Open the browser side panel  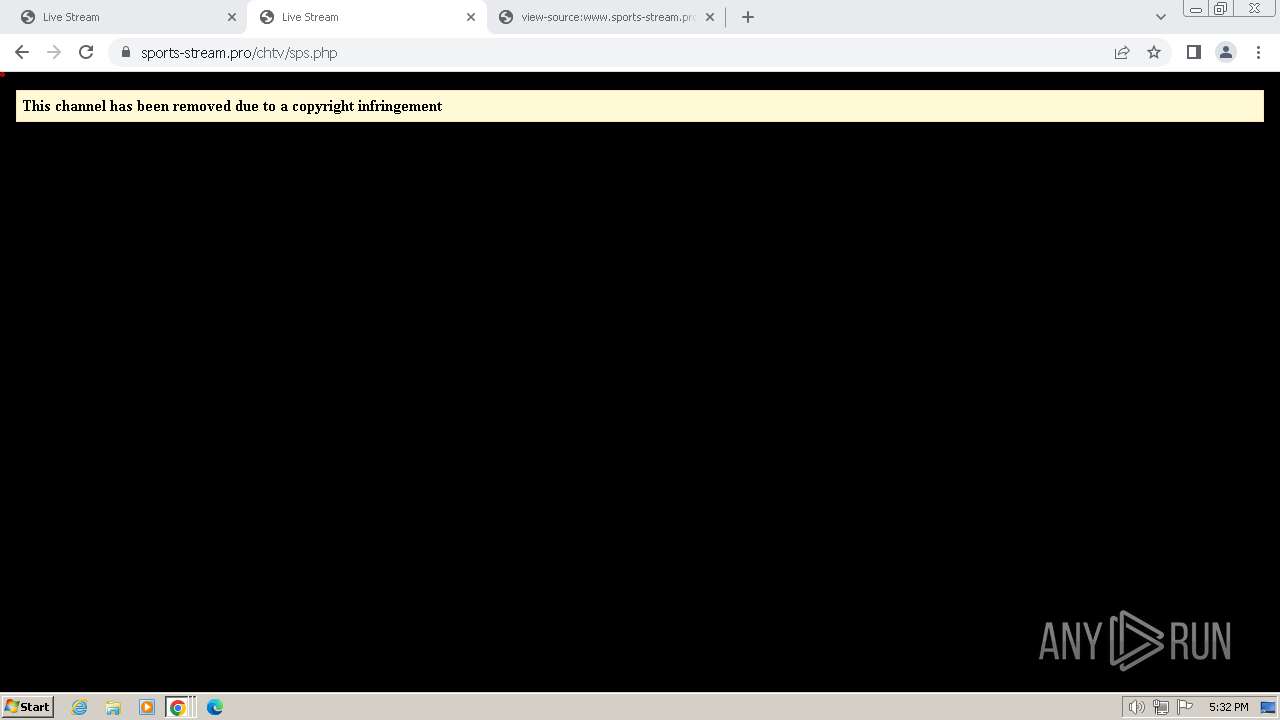[1193, 52]
